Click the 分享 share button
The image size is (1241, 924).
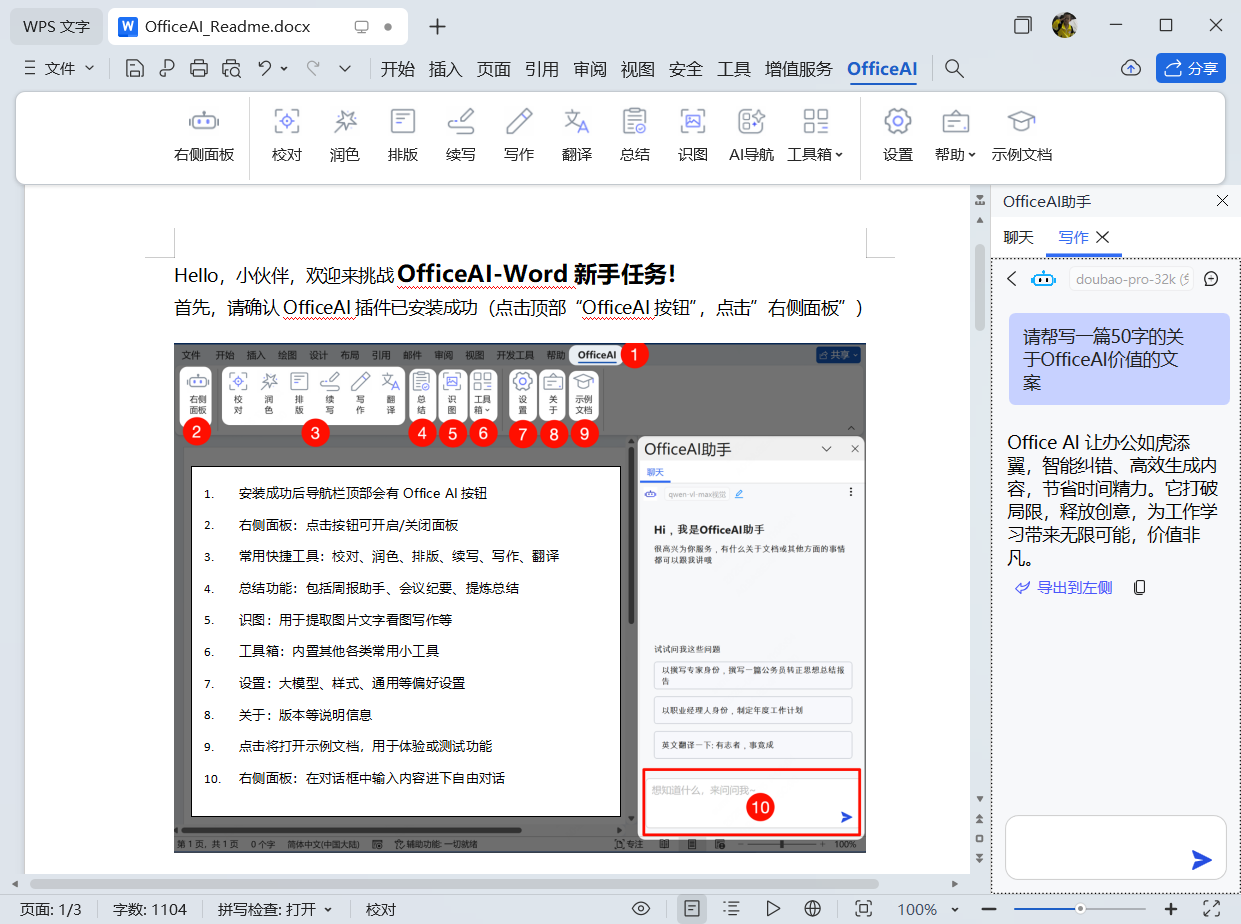1190,68
